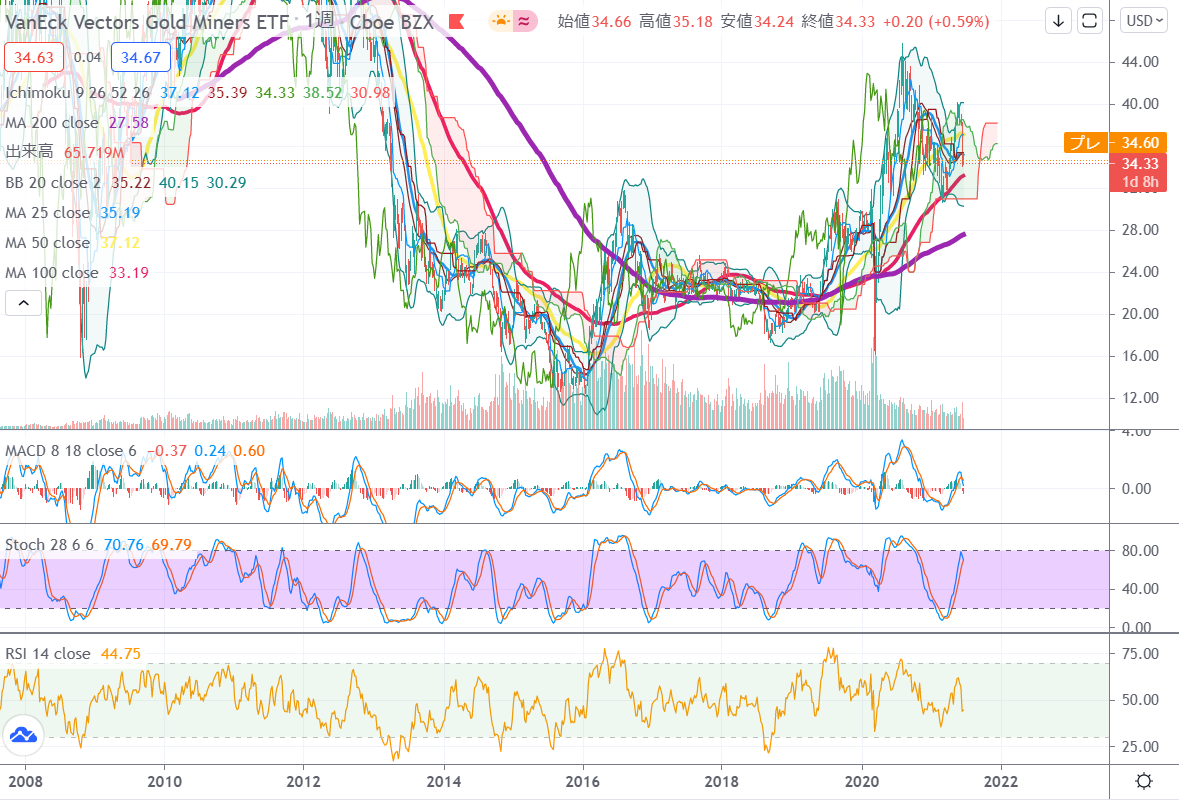Click the Stoch value 70.76
Viewport: 1179px width, 804px height.
coord(124,545)
